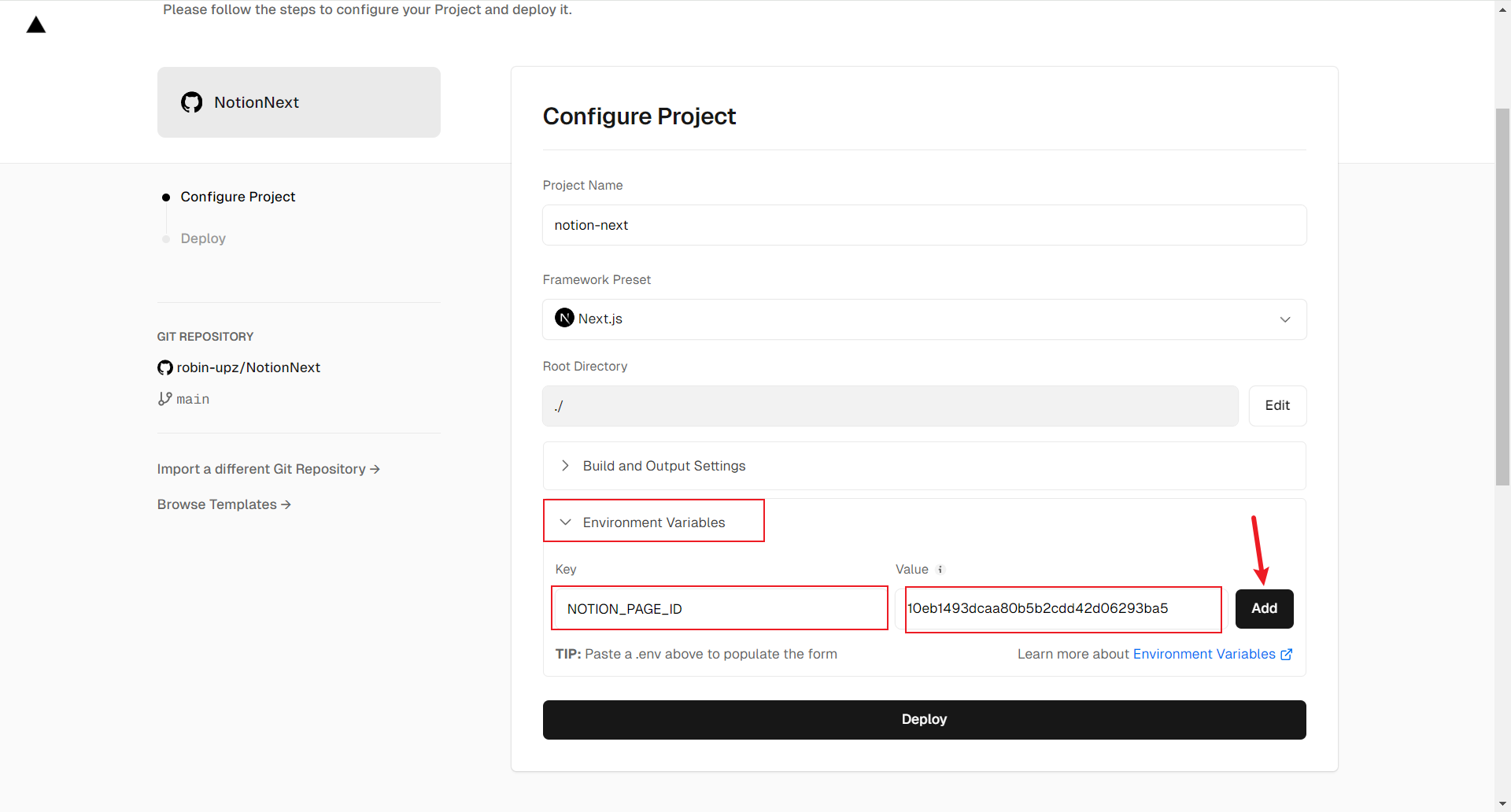Open the Framework Preset dropdown
This screenshot has height=812, width=1511.
924,319
